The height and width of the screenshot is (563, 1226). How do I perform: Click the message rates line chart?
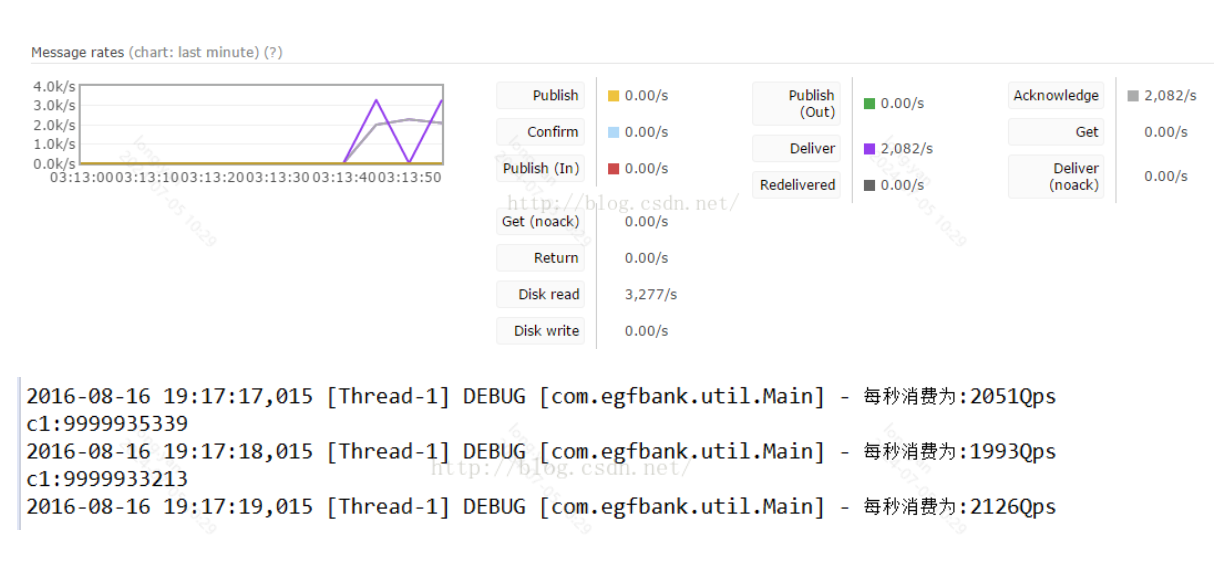[261, 124]
